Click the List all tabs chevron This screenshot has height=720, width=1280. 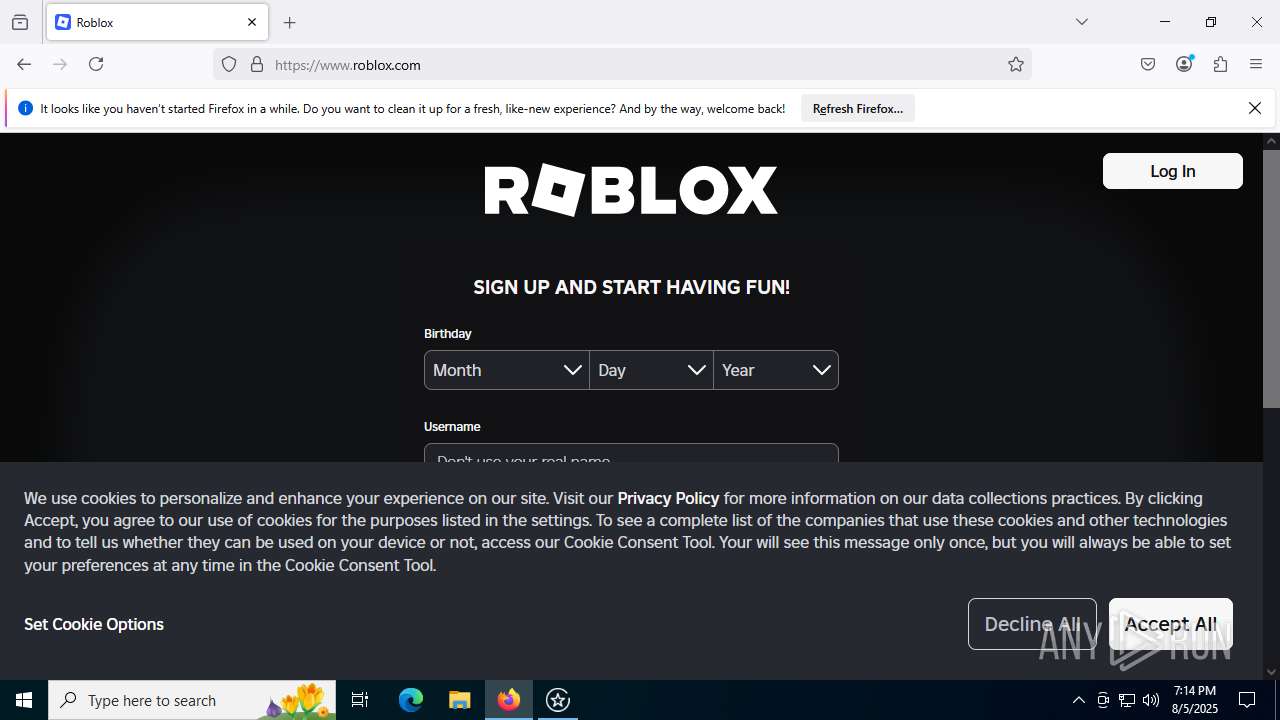(1081, 22)
